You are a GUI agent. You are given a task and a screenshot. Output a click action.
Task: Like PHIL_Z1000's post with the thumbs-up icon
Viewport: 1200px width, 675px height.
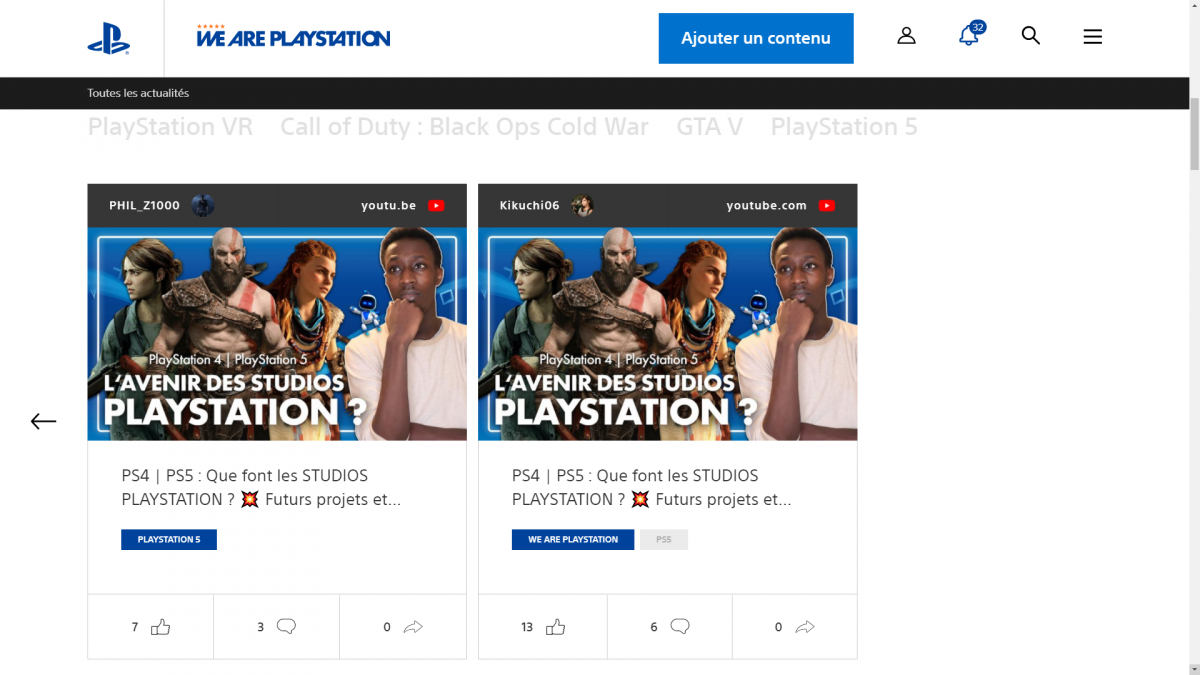[161, 627]
